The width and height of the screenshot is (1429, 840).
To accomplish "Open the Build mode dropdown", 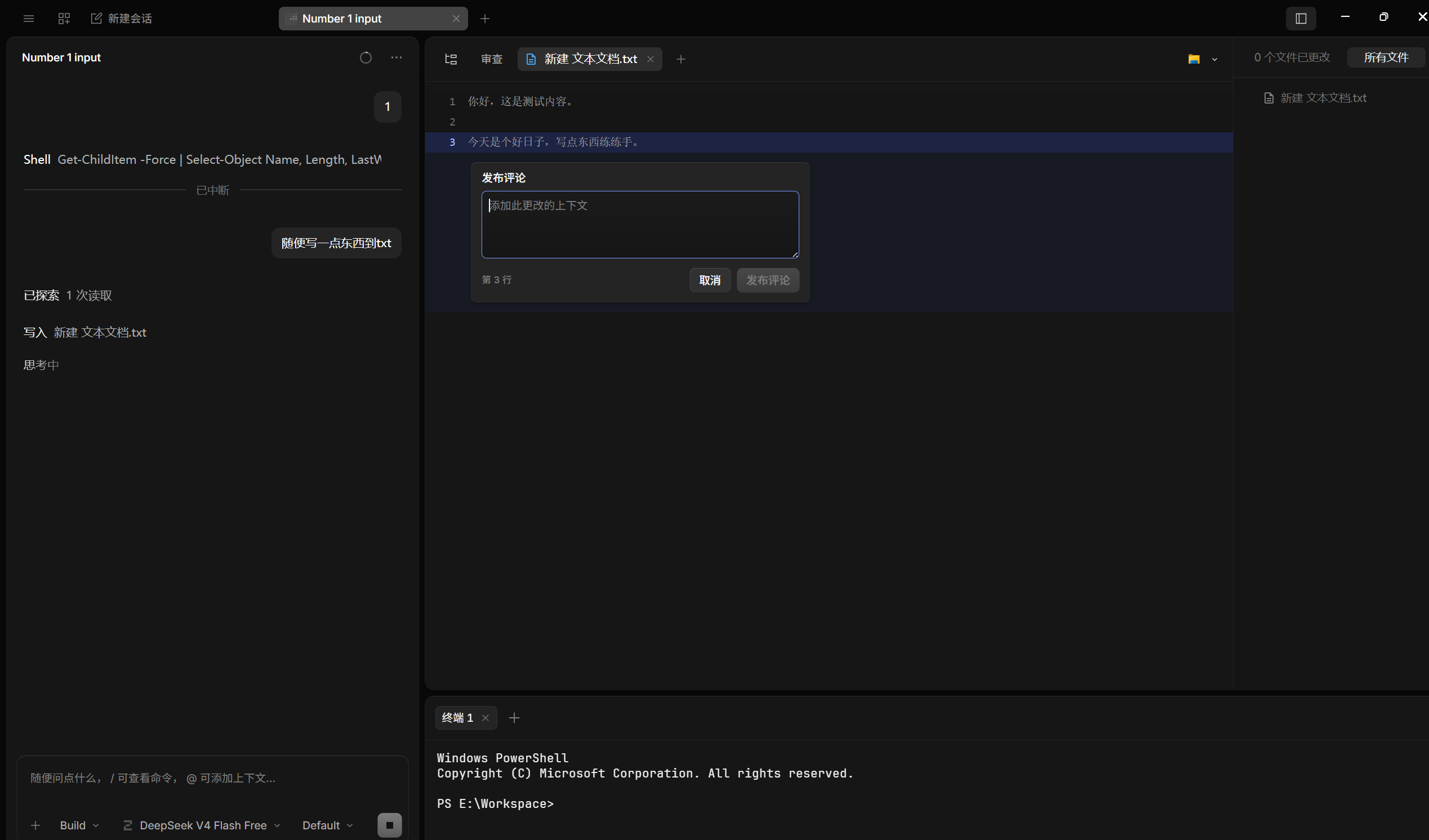I will pyautogui.click(x=79, y=825).
